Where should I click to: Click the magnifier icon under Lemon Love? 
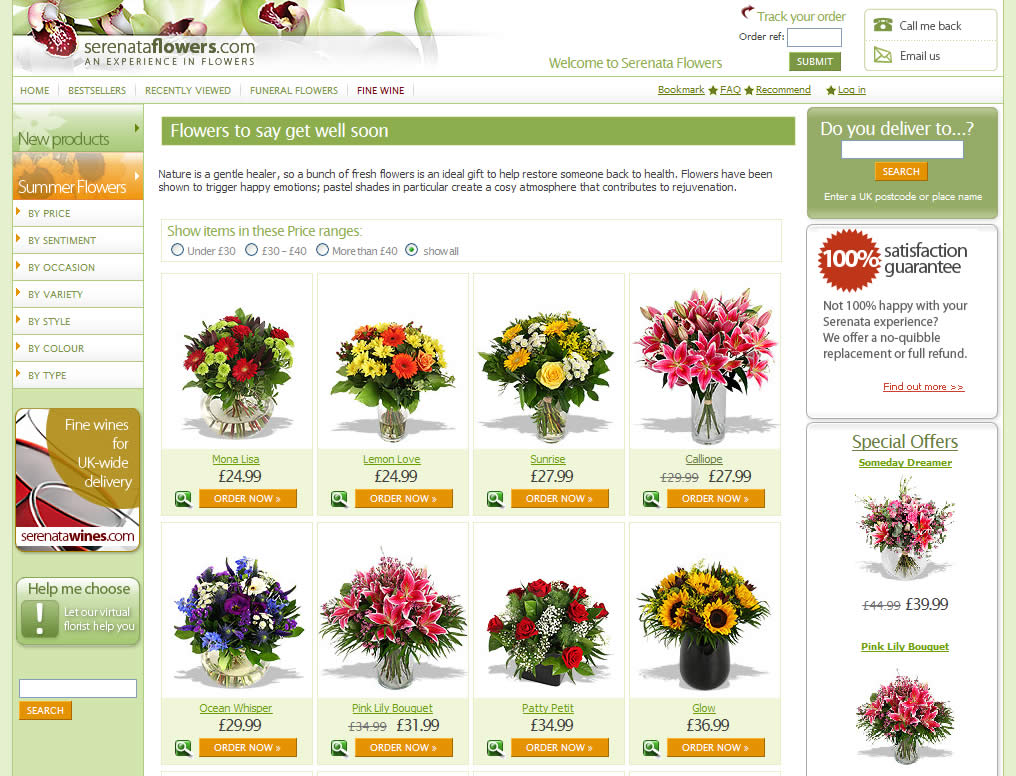pyautogui.click(x=340, y=499)
